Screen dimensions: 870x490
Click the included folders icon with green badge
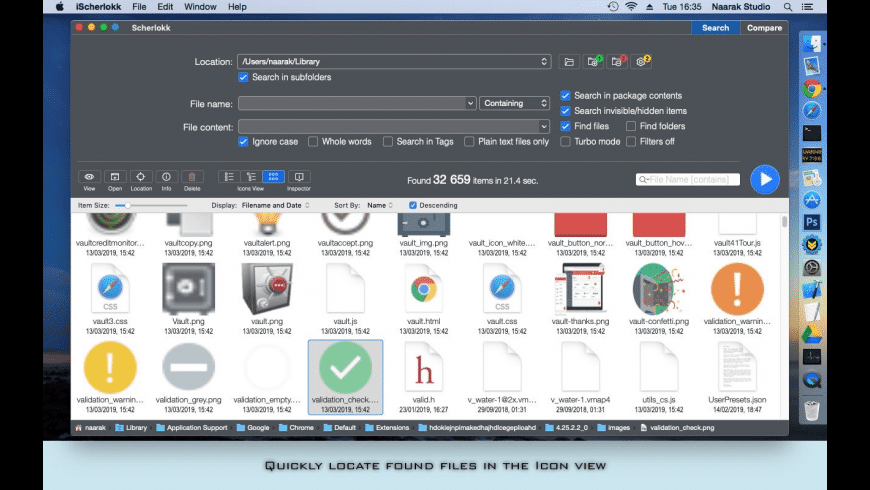point(593,62)
